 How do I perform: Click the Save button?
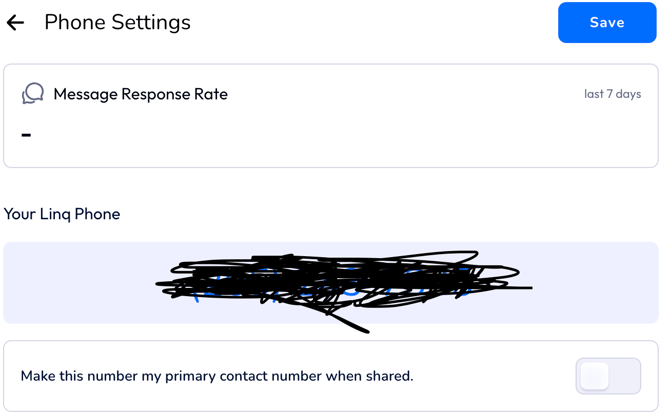606,23
